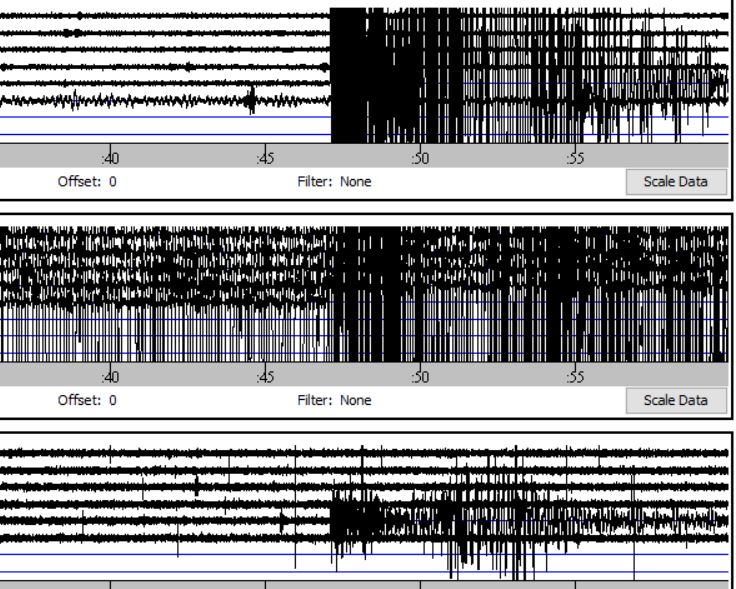
Task: Click Offset: 0 label in middle panel
Action: (87, 400)
